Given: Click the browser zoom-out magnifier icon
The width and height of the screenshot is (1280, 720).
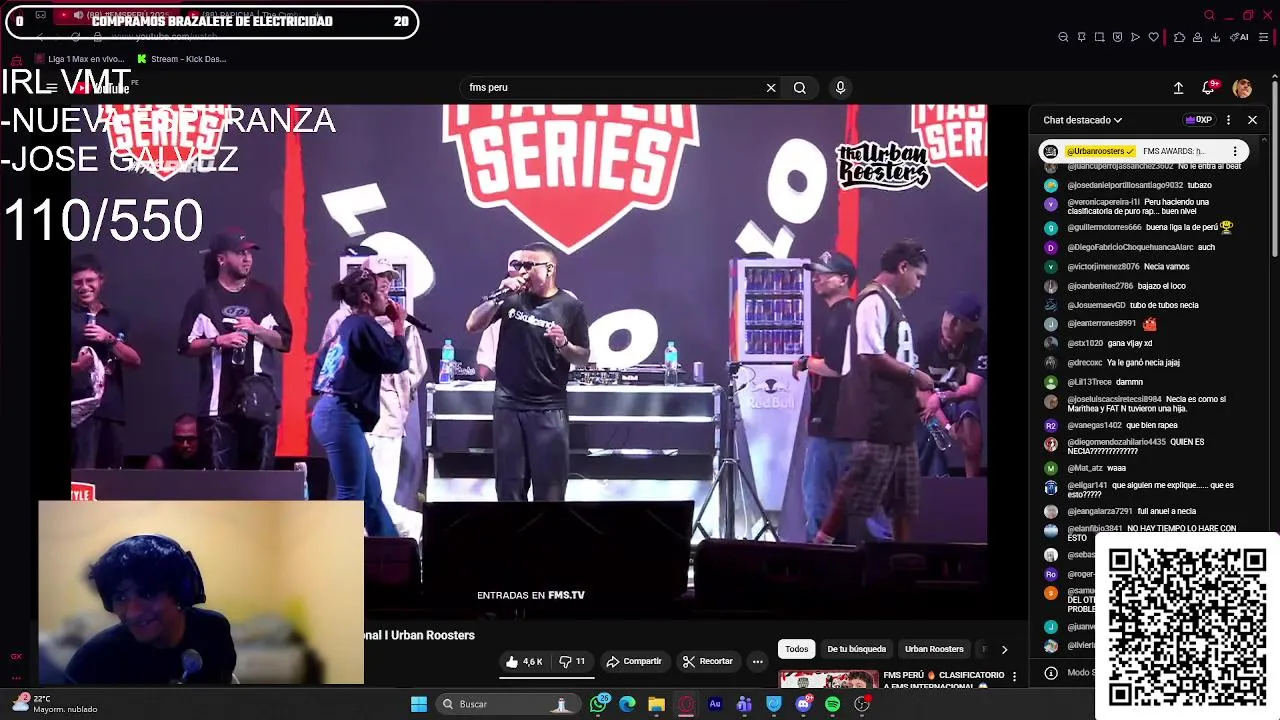Looking at the screenshot, I should coord(1063,37).
